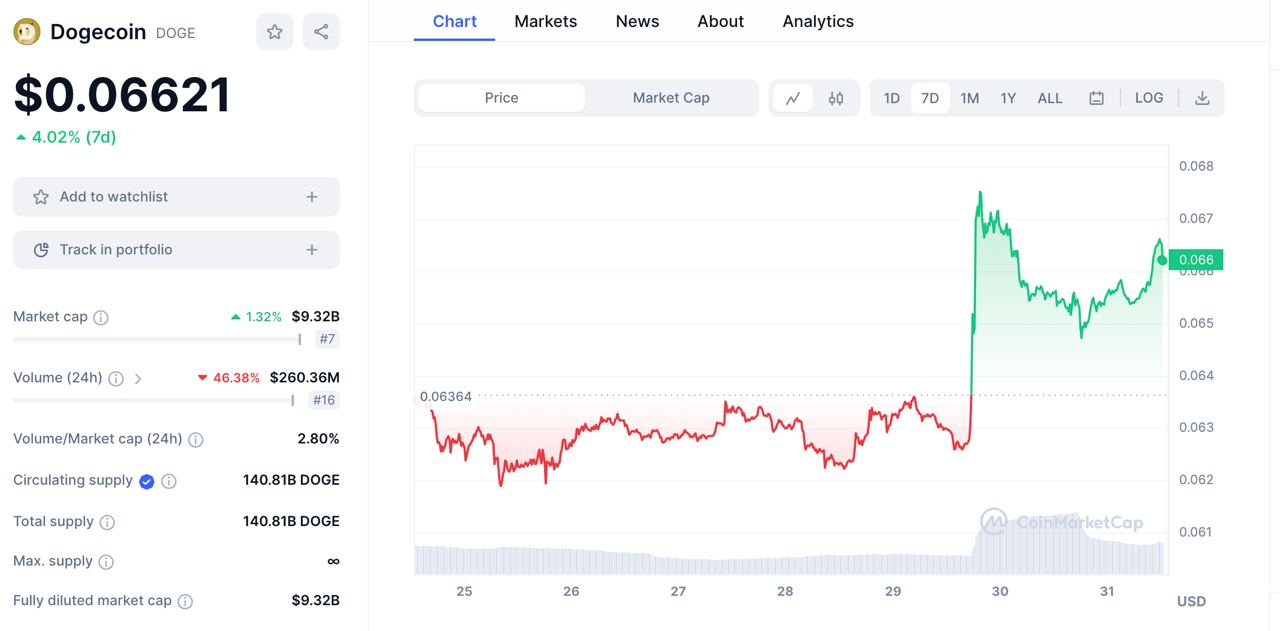The height and width of the screenshot is (631, 1280).
Task: Download chart data via download icon
Action: [1202, 98]
